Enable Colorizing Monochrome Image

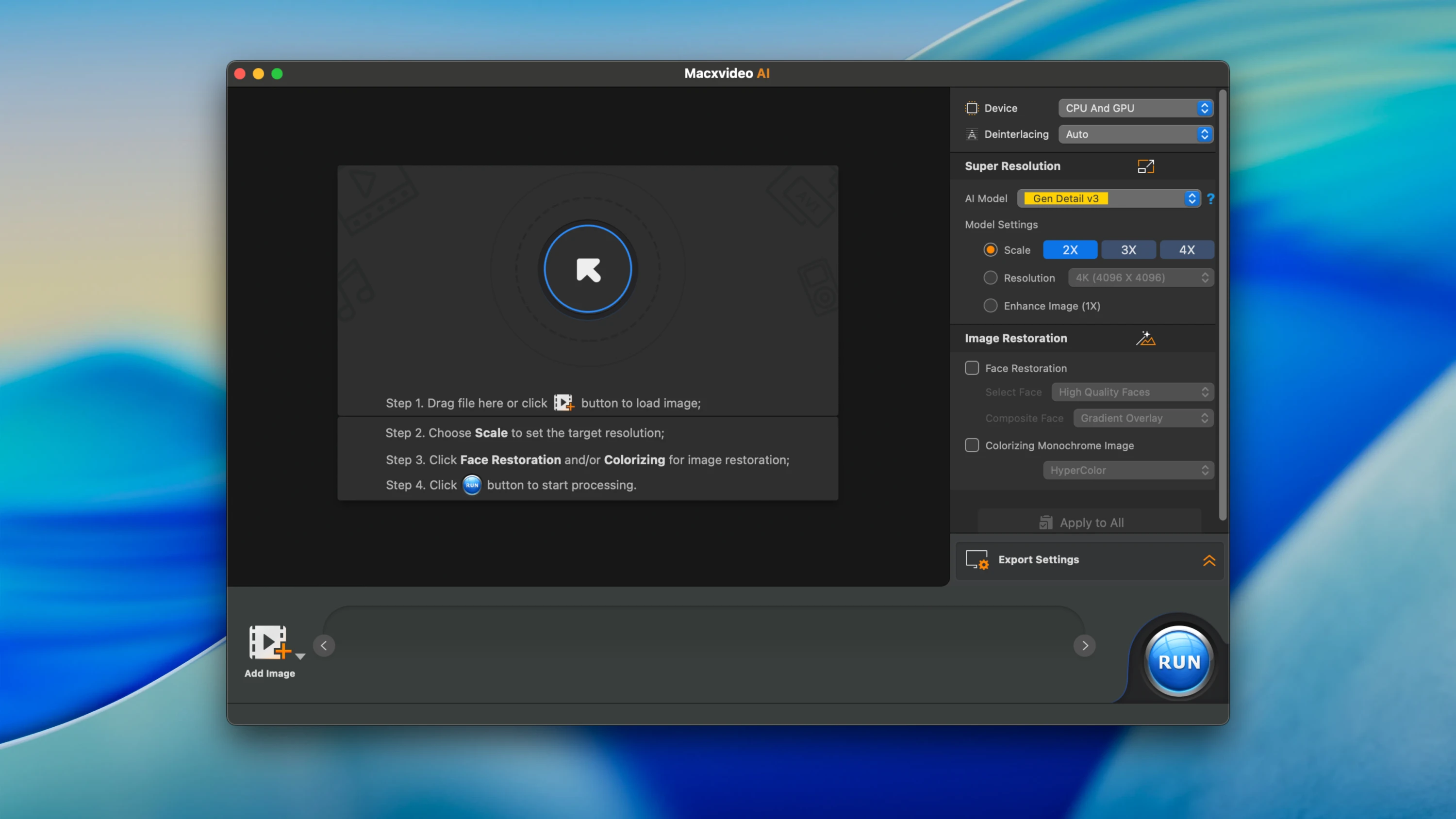pos(972,445)
